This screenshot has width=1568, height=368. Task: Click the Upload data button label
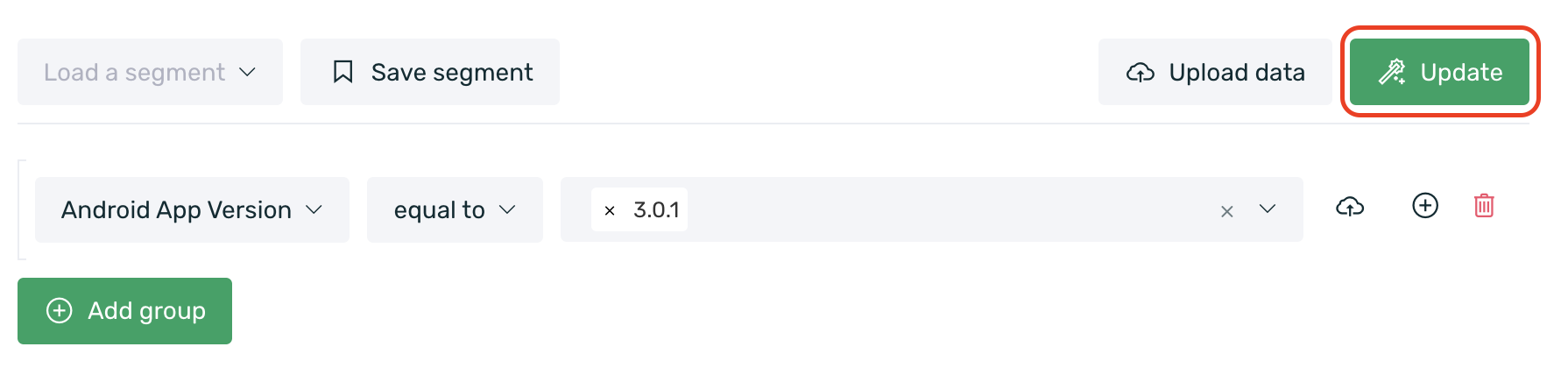1237,72
